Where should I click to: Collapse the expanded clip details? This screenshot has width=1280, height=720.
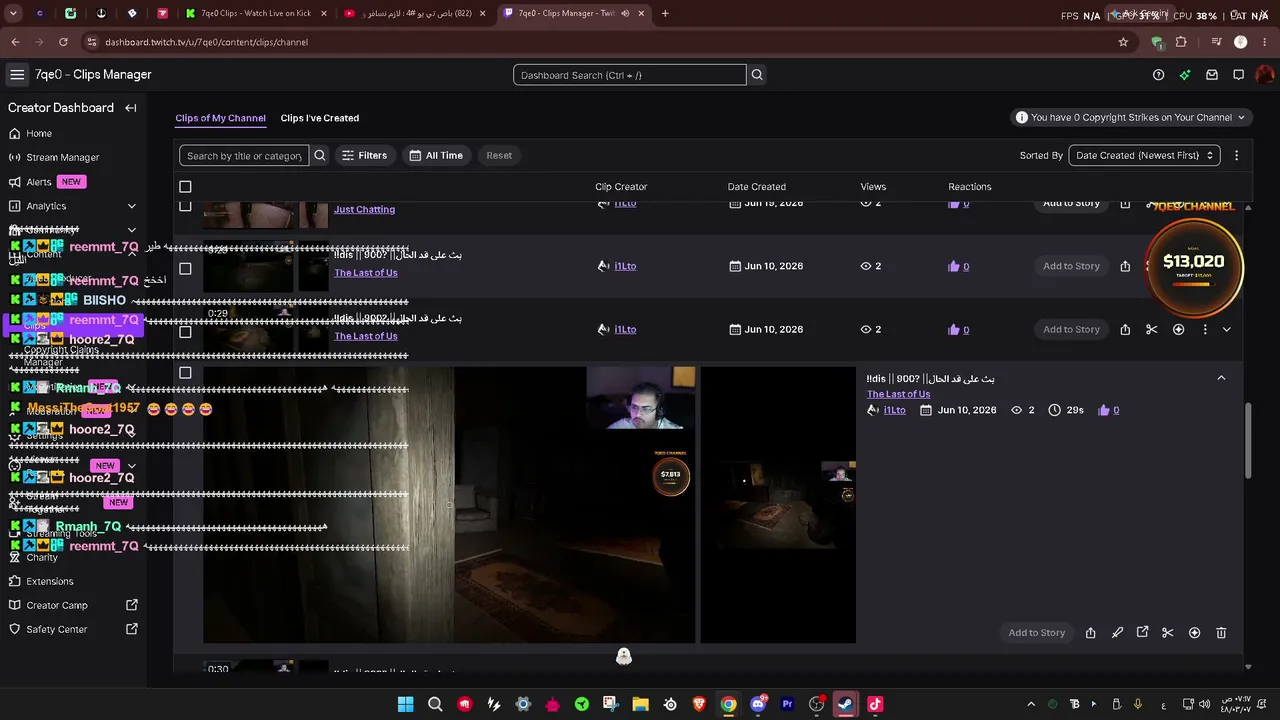click(x=1221, y=378)
